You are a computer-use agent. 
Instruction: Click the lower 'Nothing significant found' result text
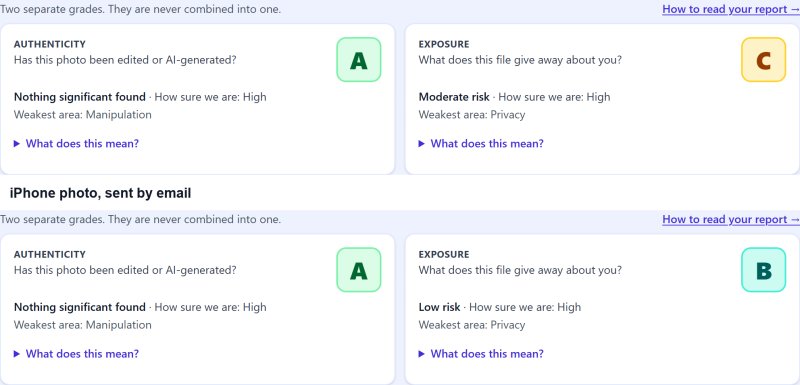pyautogui.click(x=80, y=307)
